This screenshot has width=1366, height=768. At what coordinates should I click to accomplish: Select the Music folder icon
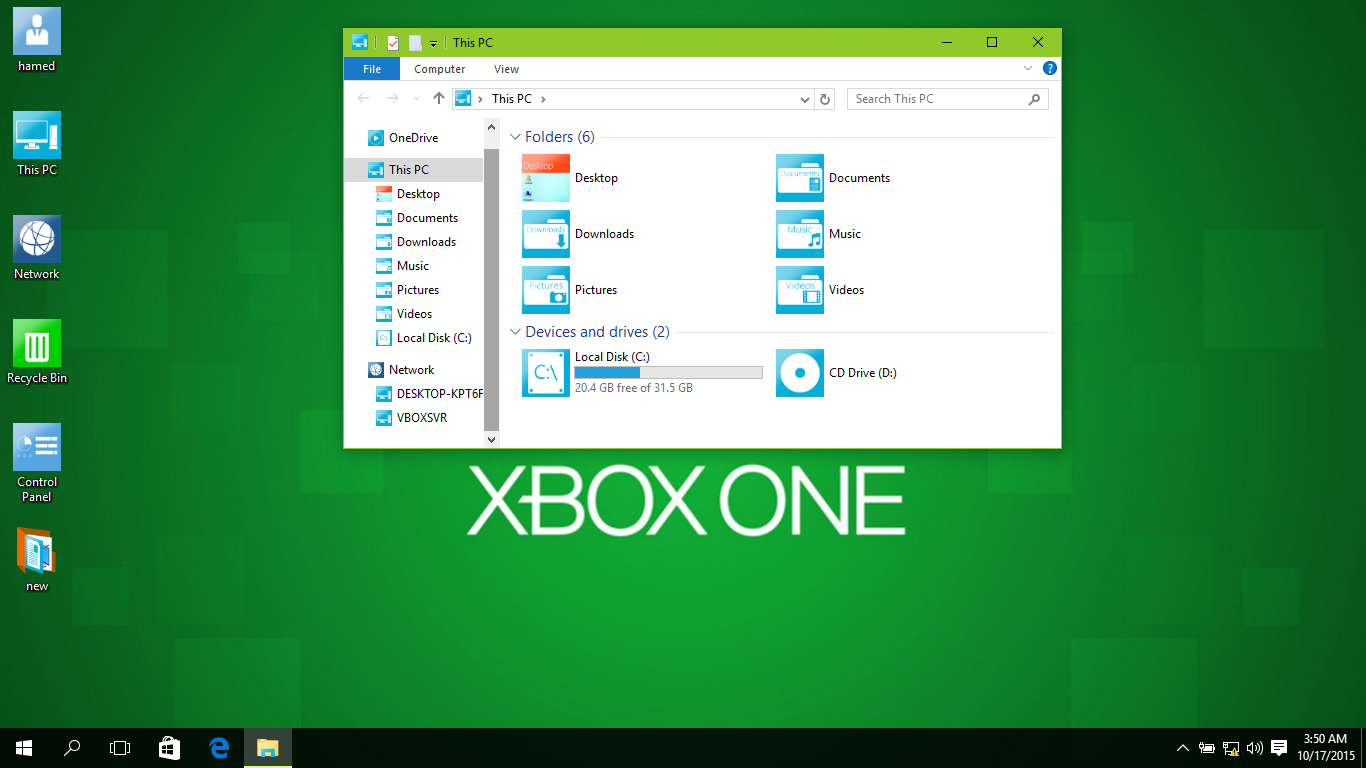pyautogui.click(x=800, y=234)
